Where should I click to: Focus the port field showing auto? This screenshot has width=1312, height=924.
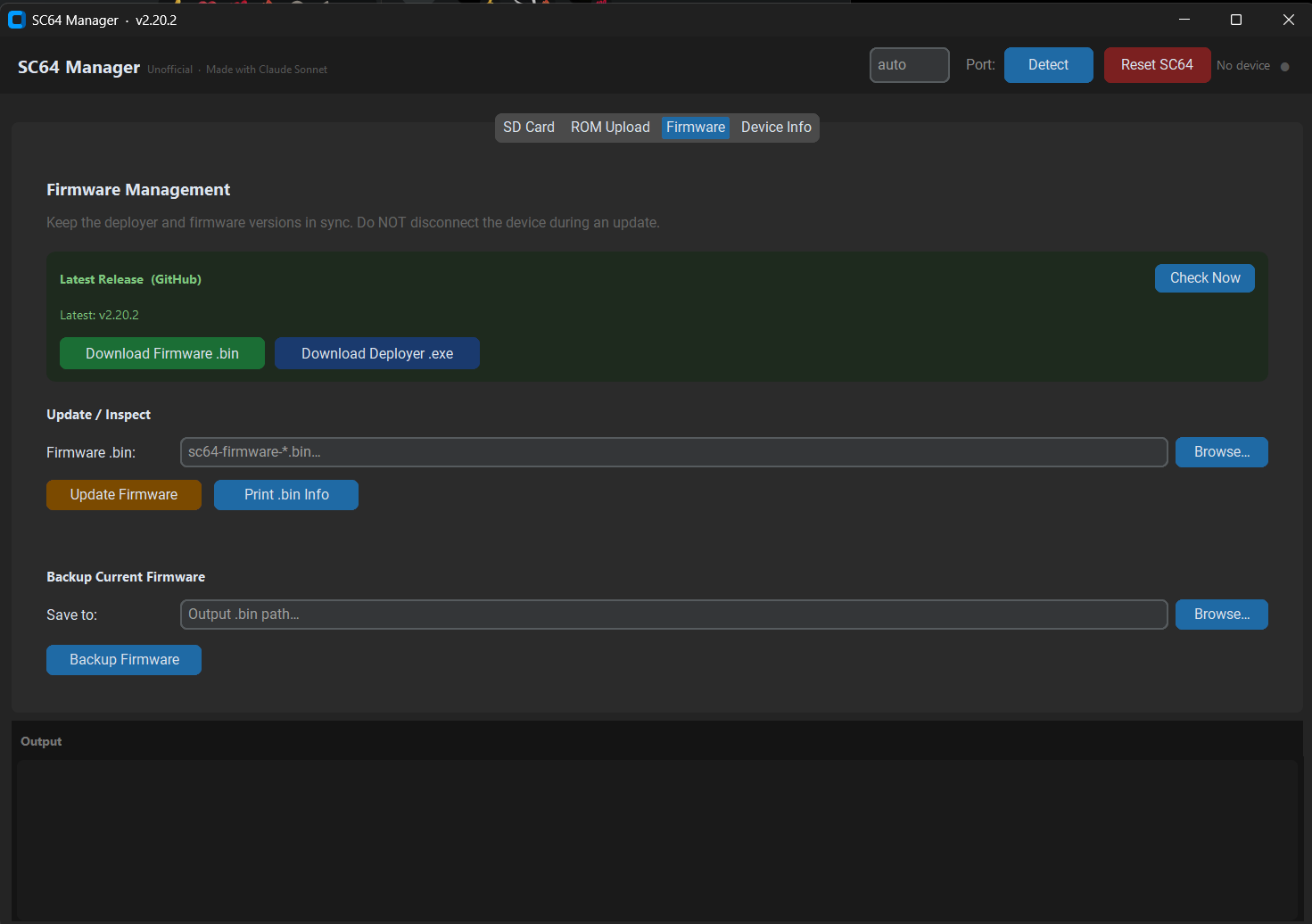(909, 65)
